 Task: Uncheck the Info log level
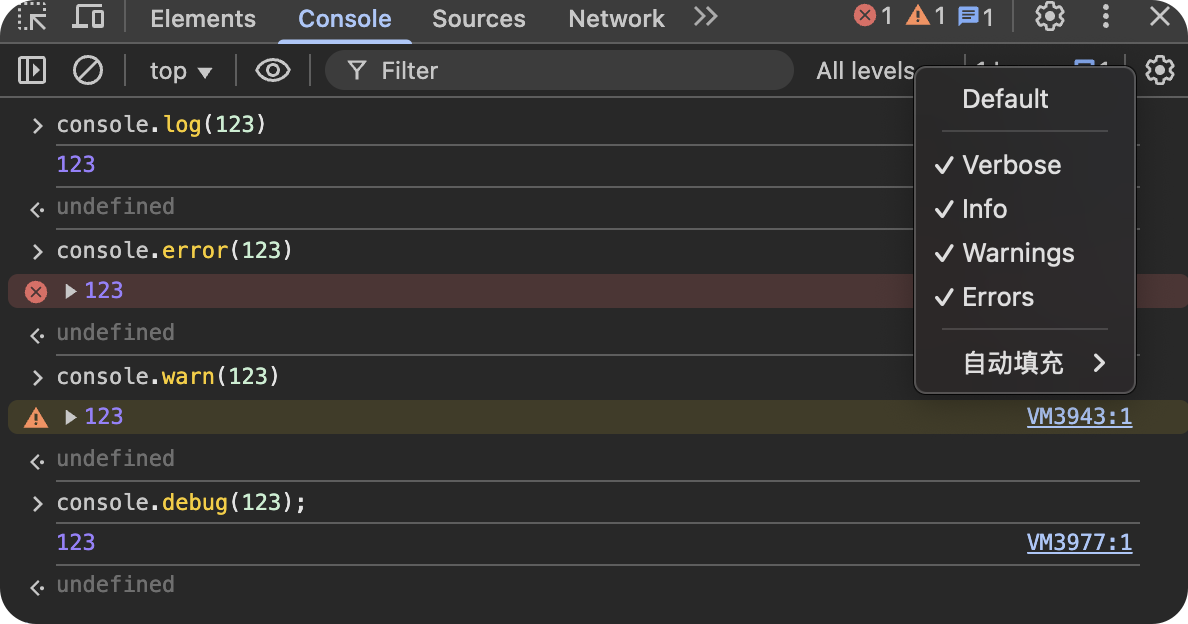(984, 209)
